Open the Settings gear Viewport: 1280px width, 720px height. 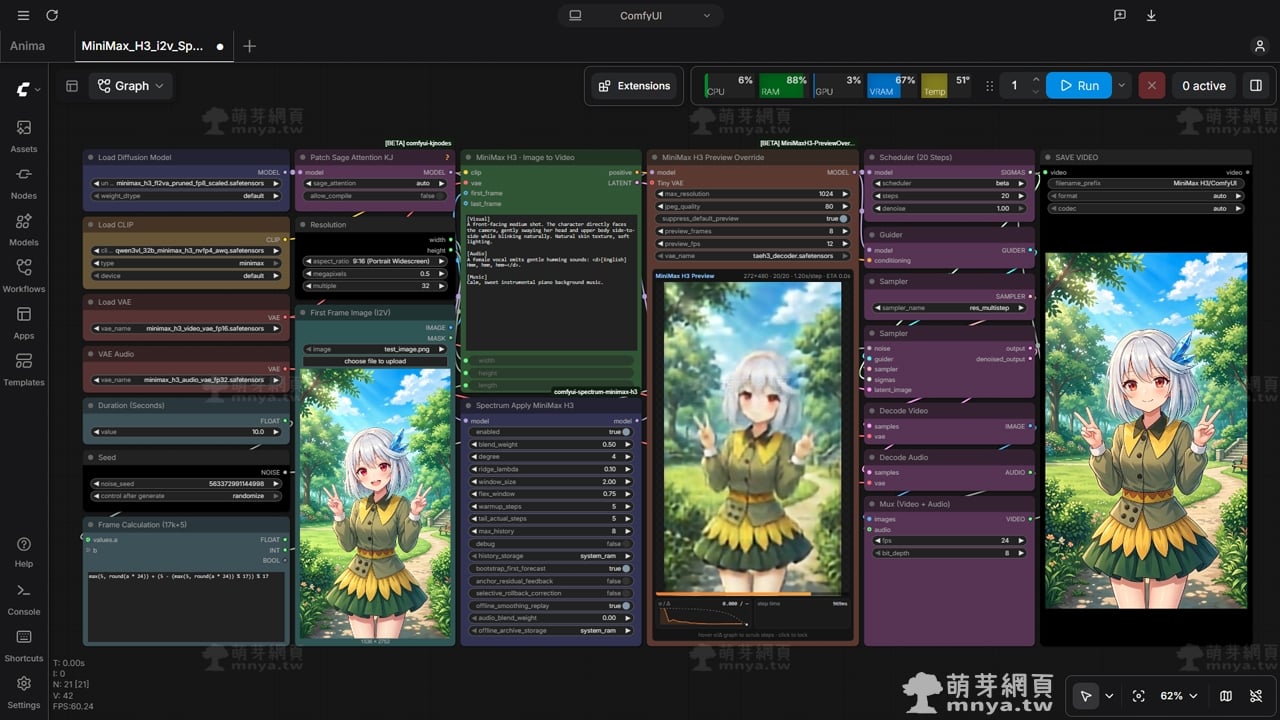24,691
